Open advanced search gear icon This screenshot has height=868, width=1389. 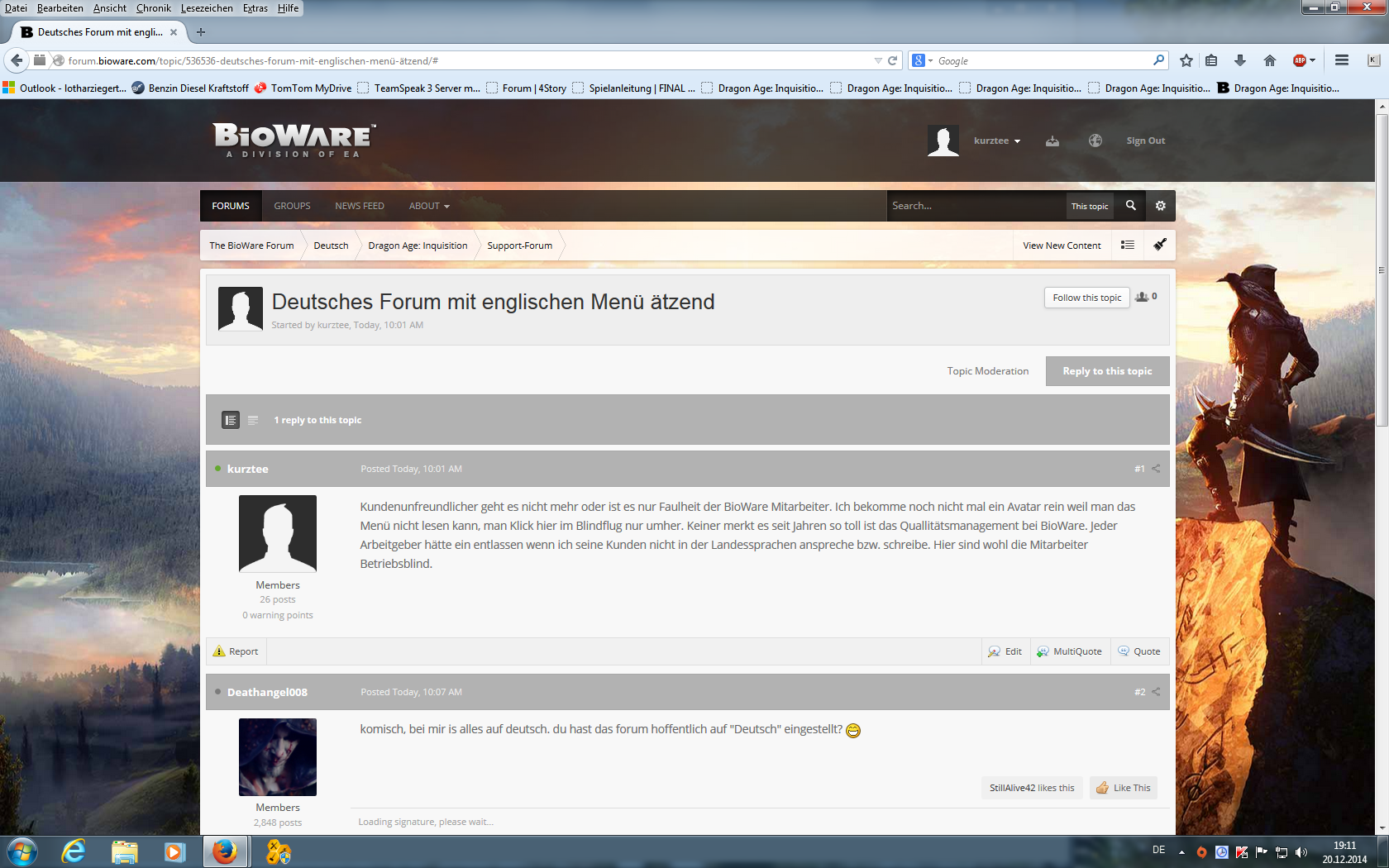pyautogui.click(x=1160, y=206)
